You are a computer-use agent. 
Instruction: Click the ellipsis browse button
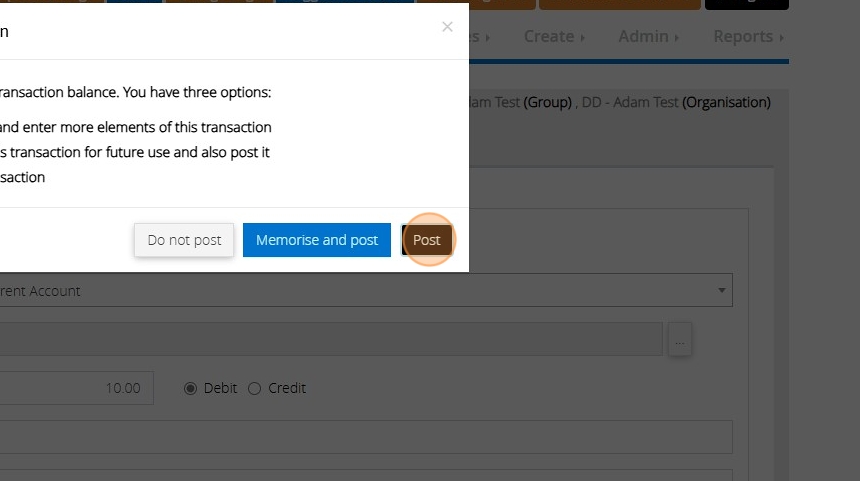pyautogui.click(x=680, y=341)
